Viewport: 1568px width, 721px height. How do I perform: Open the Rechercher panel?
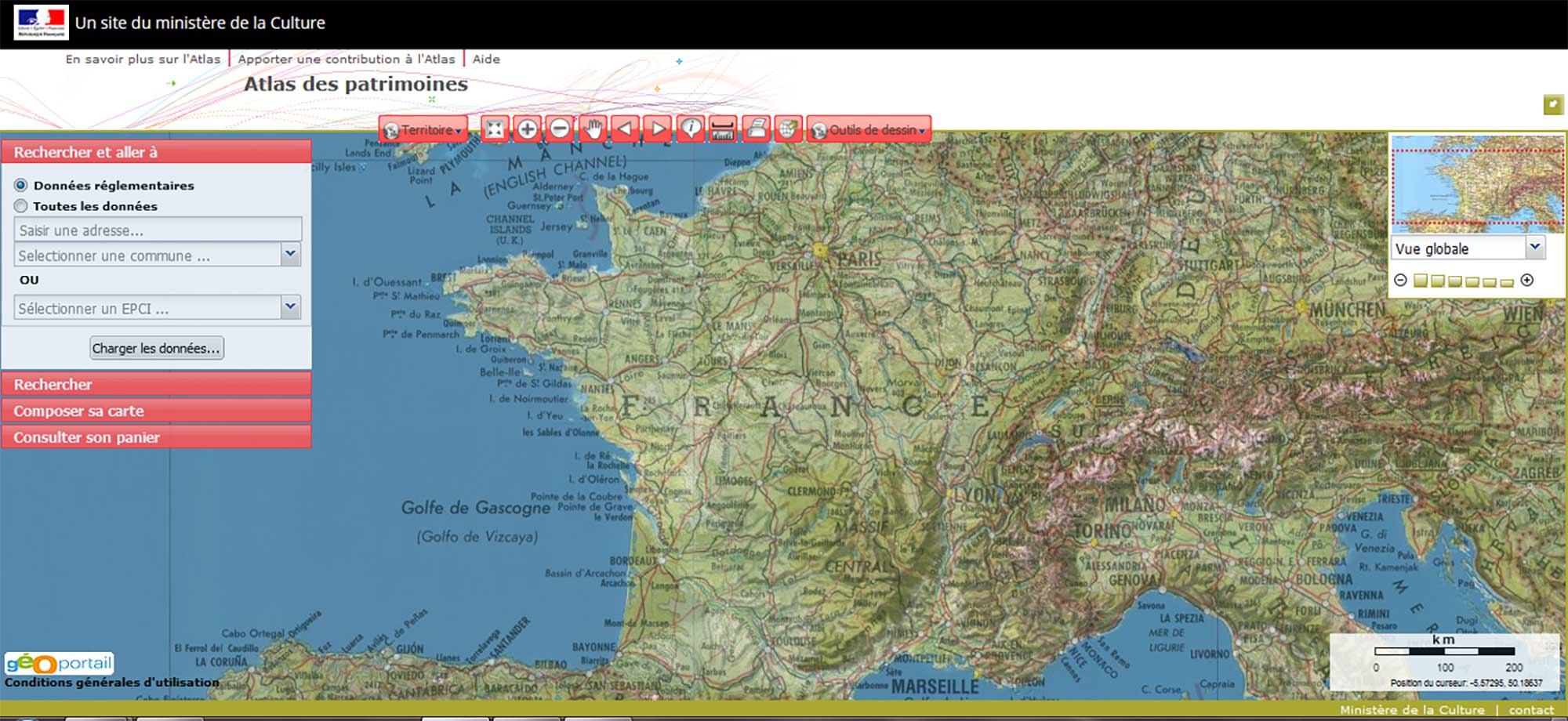tap(157, 384)
